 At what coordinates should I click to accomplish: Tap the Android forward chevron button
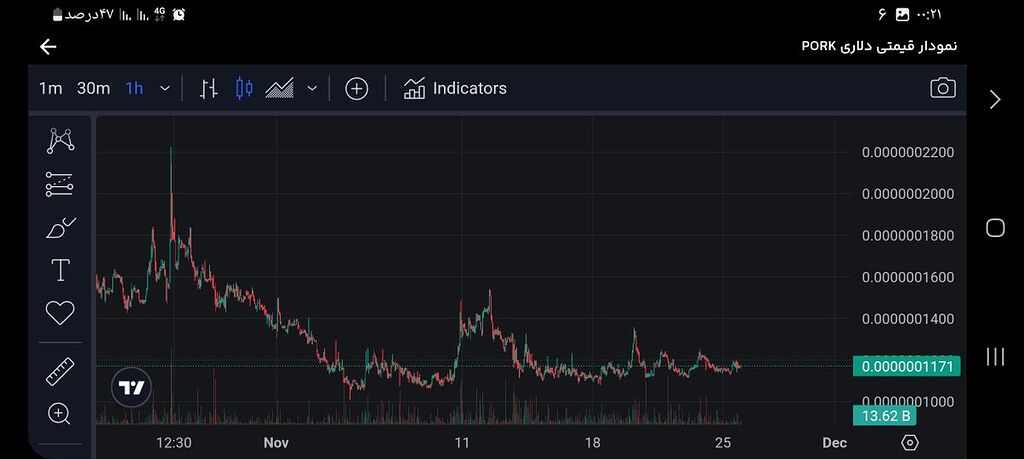[995, 100]
